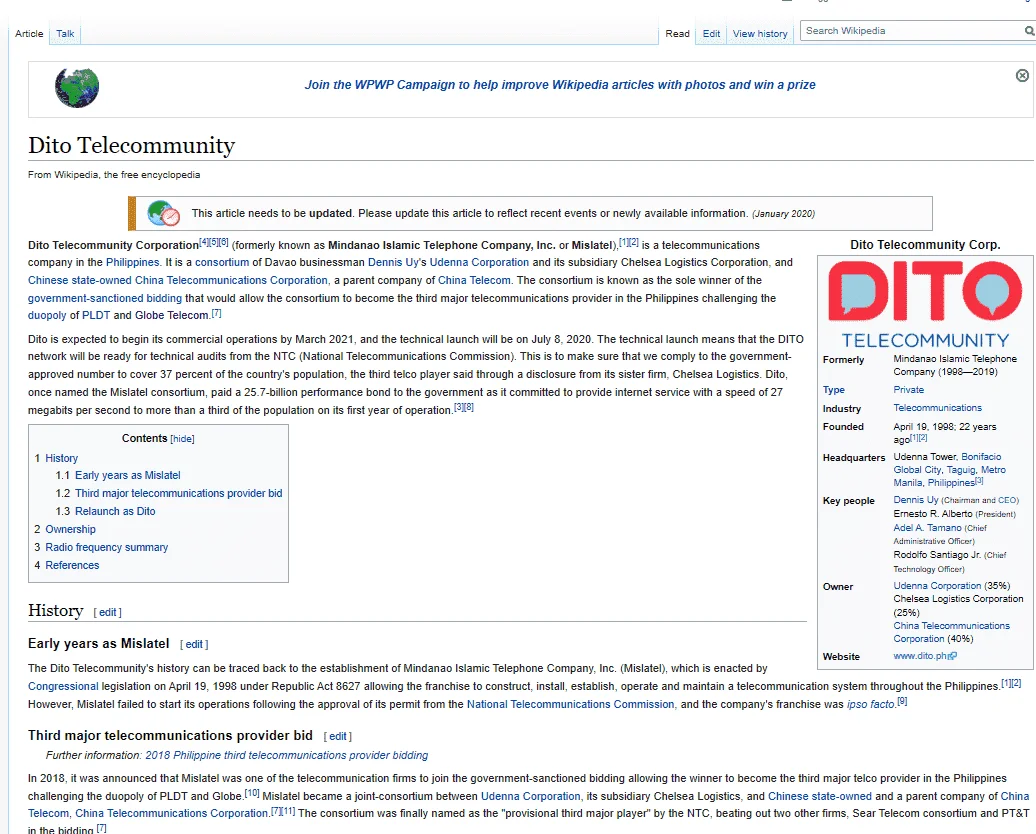
Task: Open the Adel A. Tamano link
Action: 927,528
